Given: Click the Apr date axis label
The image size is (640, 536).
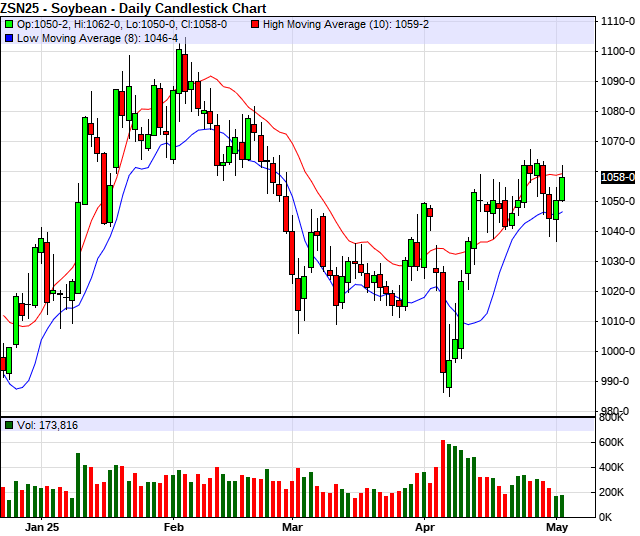Looking at the screenshot, I should click(425, 526).
